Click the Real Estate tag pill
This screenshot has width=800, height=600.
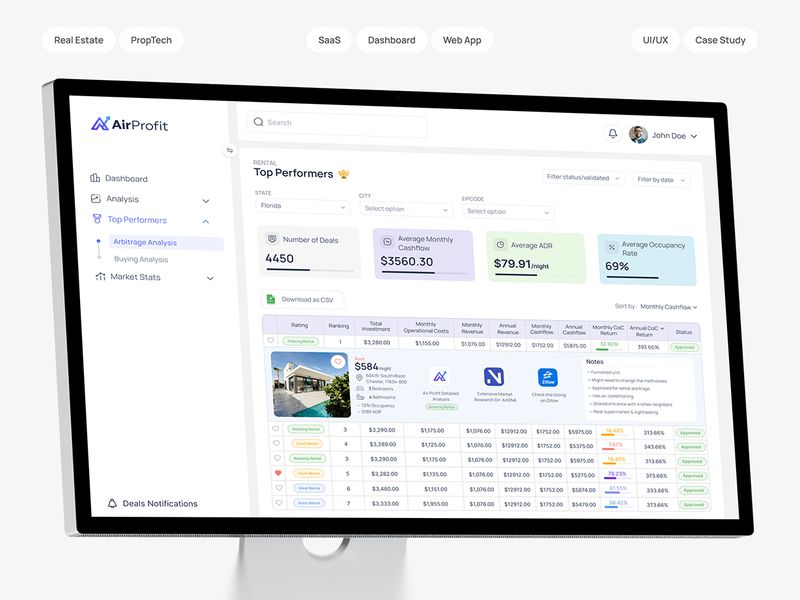click(x=79, y=40)
